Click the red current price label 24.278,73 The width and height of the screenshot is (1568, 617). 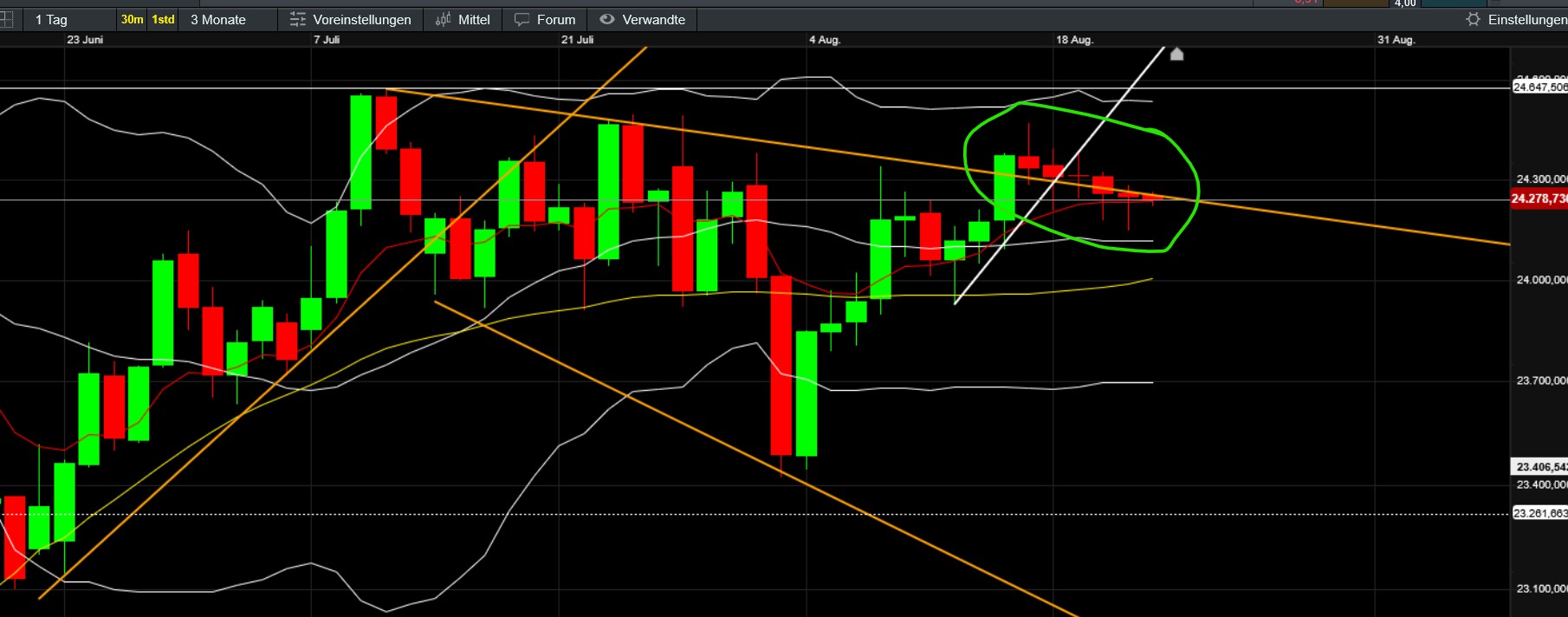[x=1539, y=199]
